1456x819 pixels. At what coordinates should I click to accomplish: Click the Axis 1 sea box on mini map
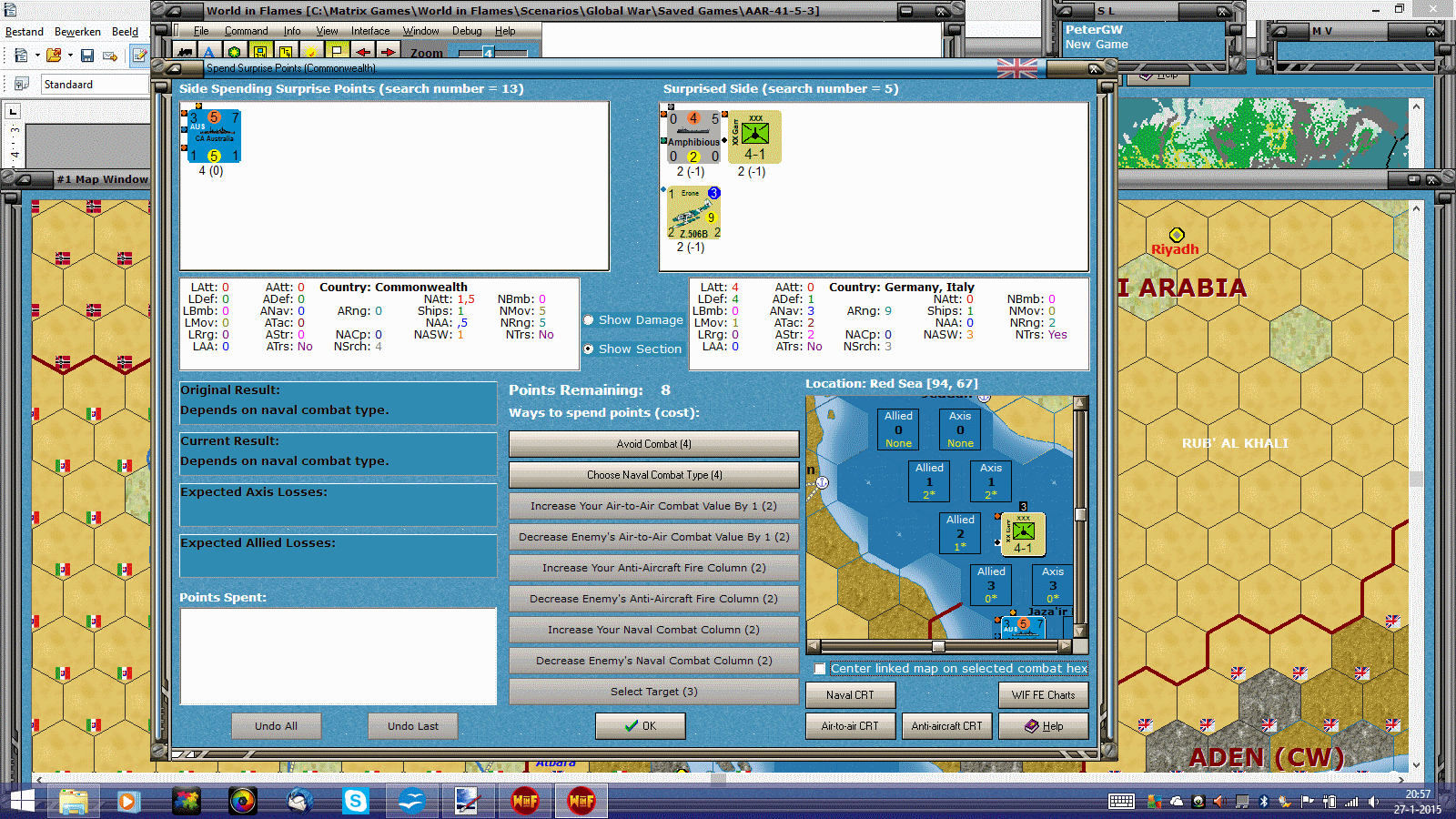pyautogui.click(x=991, y=481)
